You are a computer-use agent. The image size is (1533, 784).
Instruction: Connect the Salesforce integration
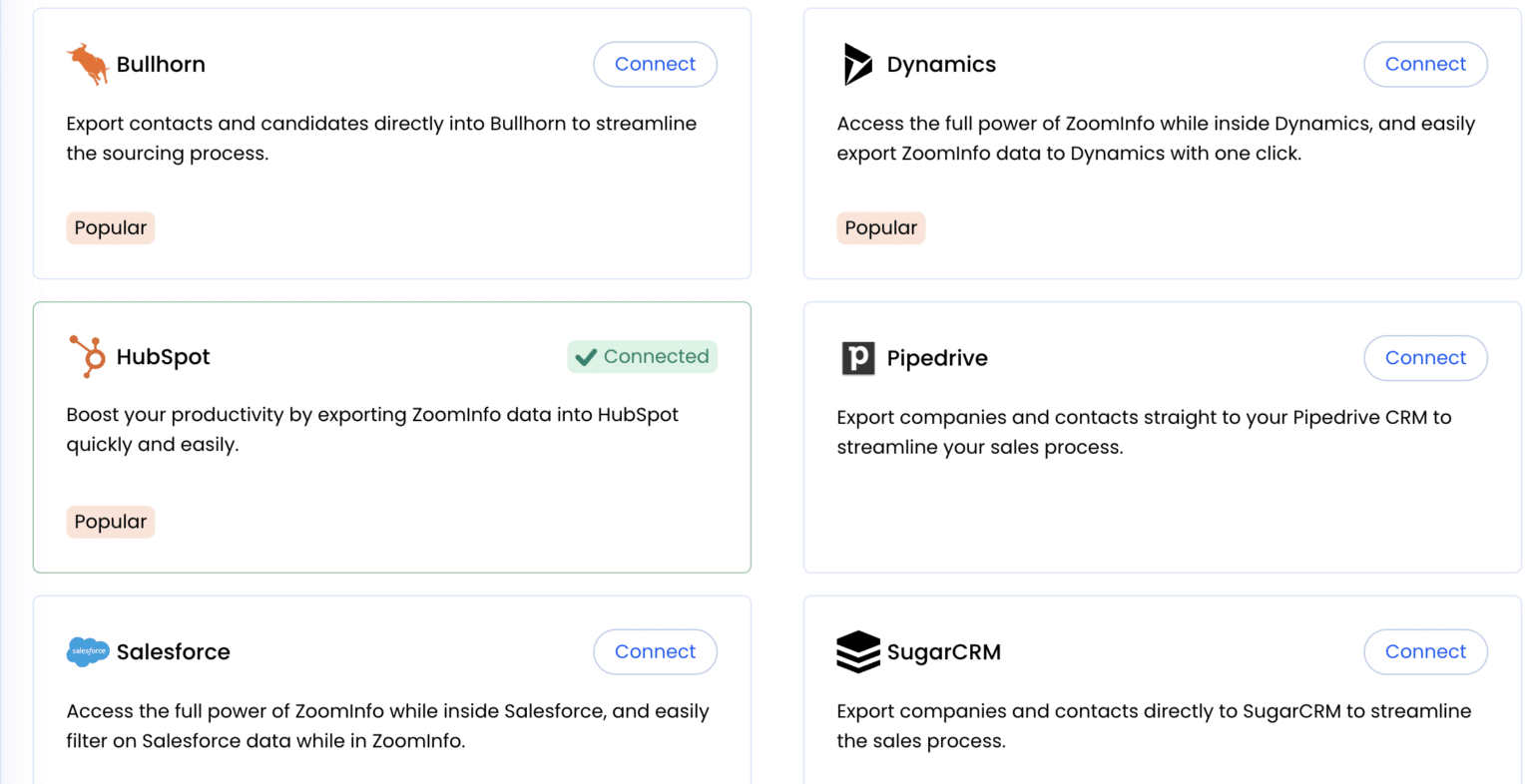click(x=655, y=650)
